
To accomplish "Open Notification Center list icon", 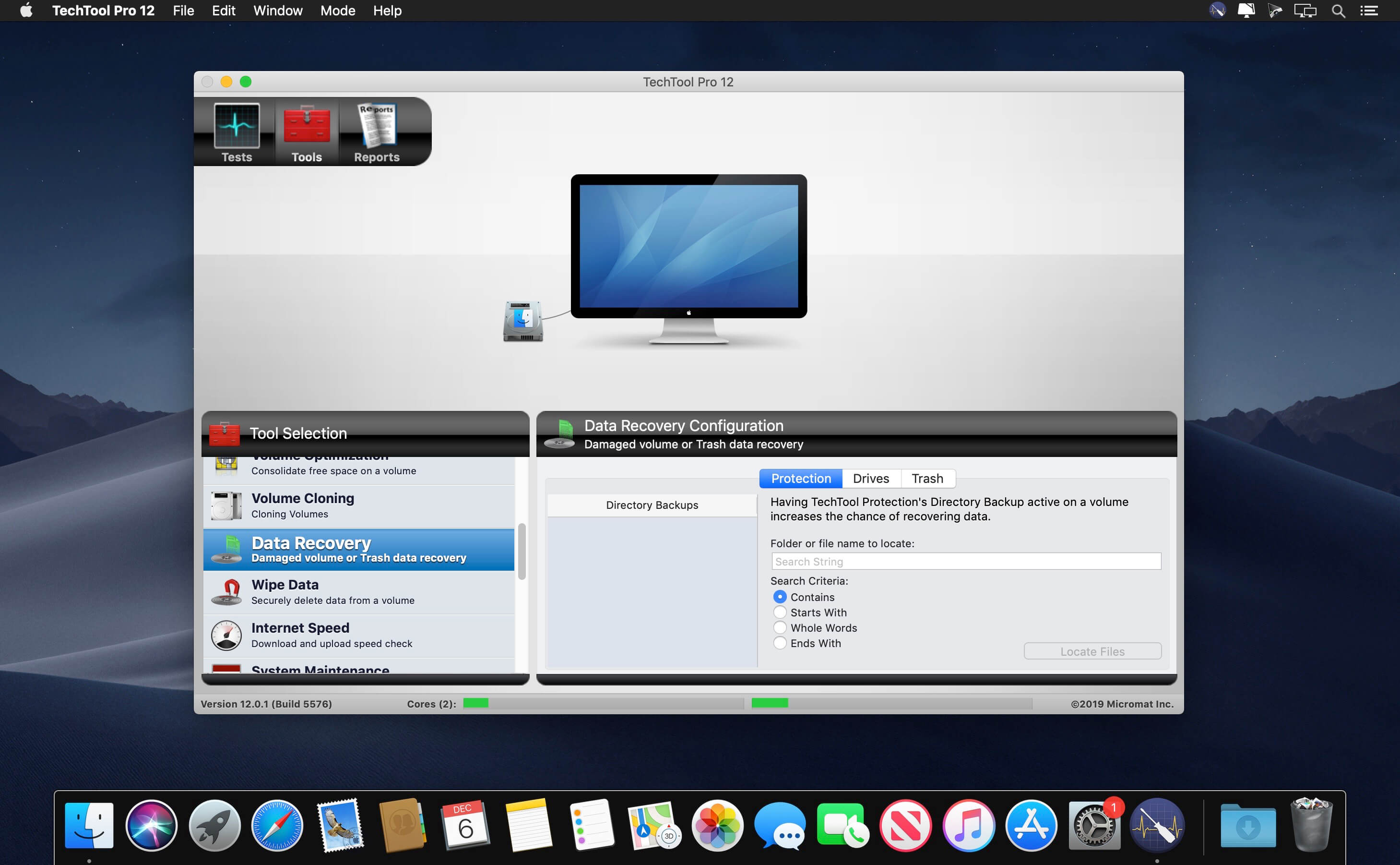I will coord(1368,10).
